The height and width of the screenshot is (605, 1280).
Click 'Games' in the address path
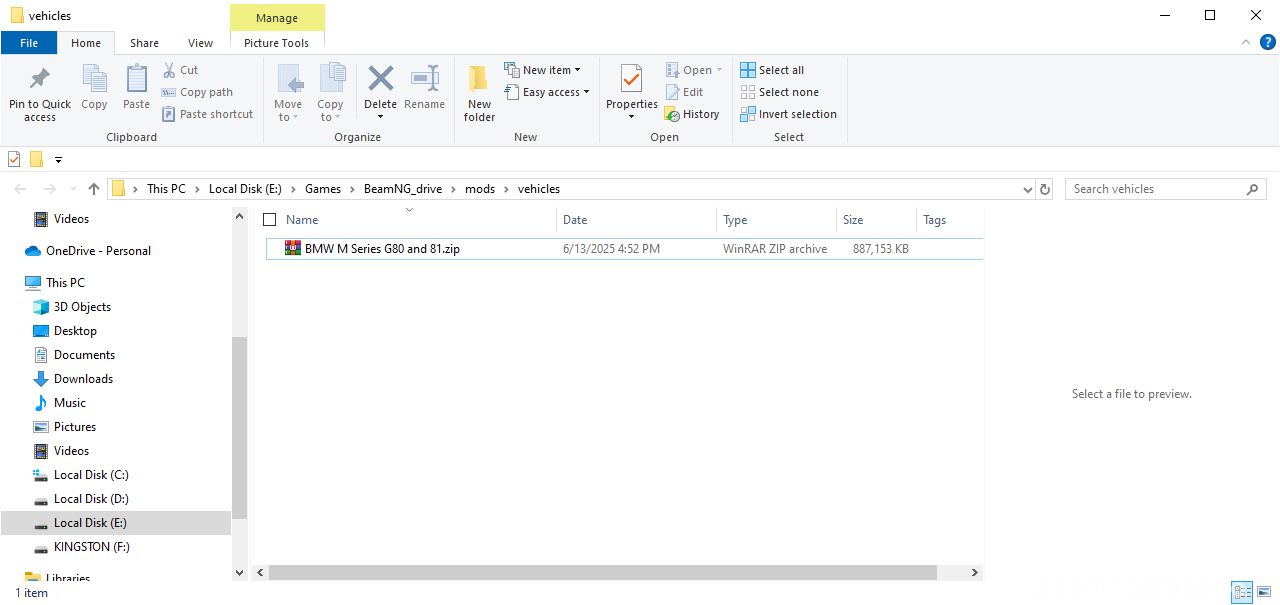(323, 189)
